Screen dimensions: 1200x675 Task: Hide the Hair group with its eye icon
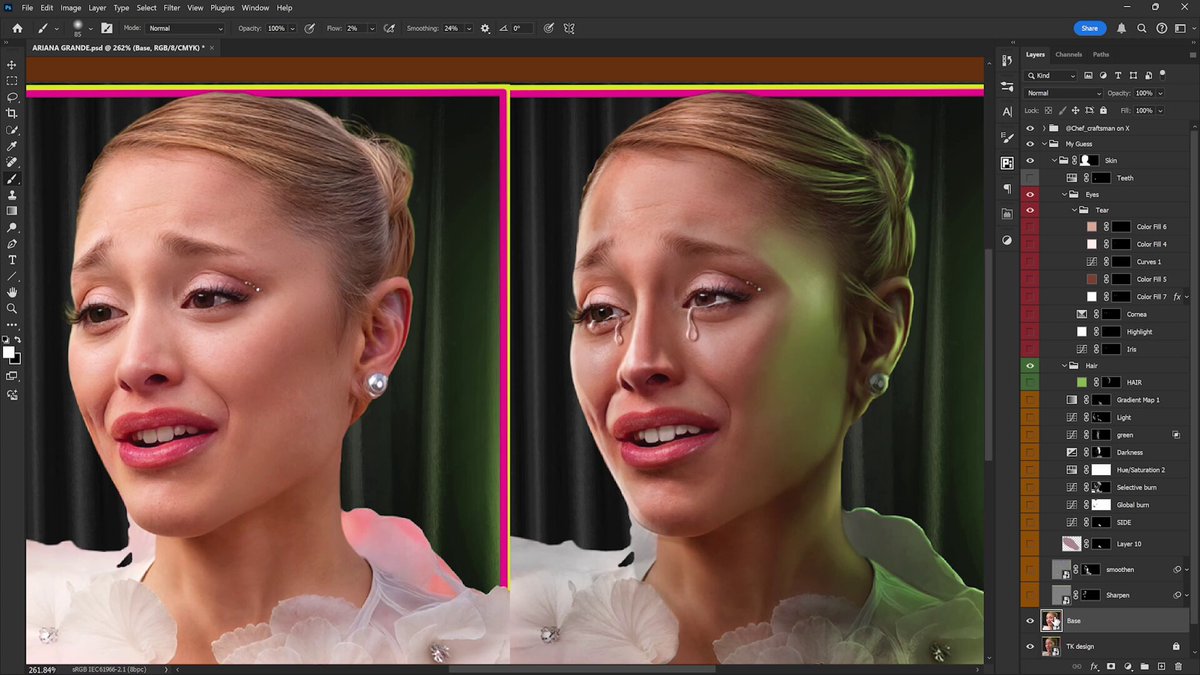click(x=1030, y=366)
